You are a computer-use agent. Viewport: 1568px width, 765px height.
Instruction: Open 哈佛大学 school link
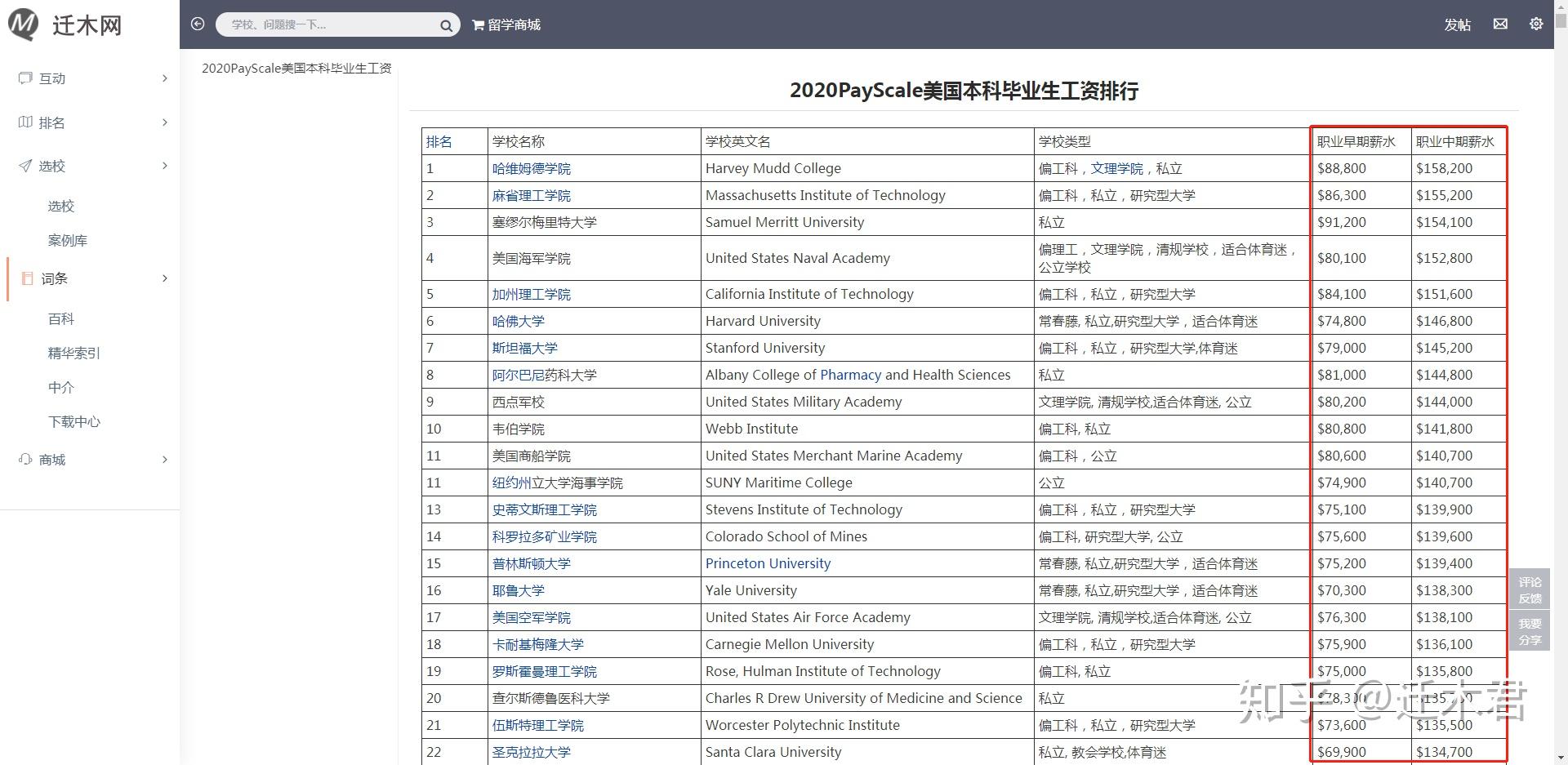click(x=519, y=321)
